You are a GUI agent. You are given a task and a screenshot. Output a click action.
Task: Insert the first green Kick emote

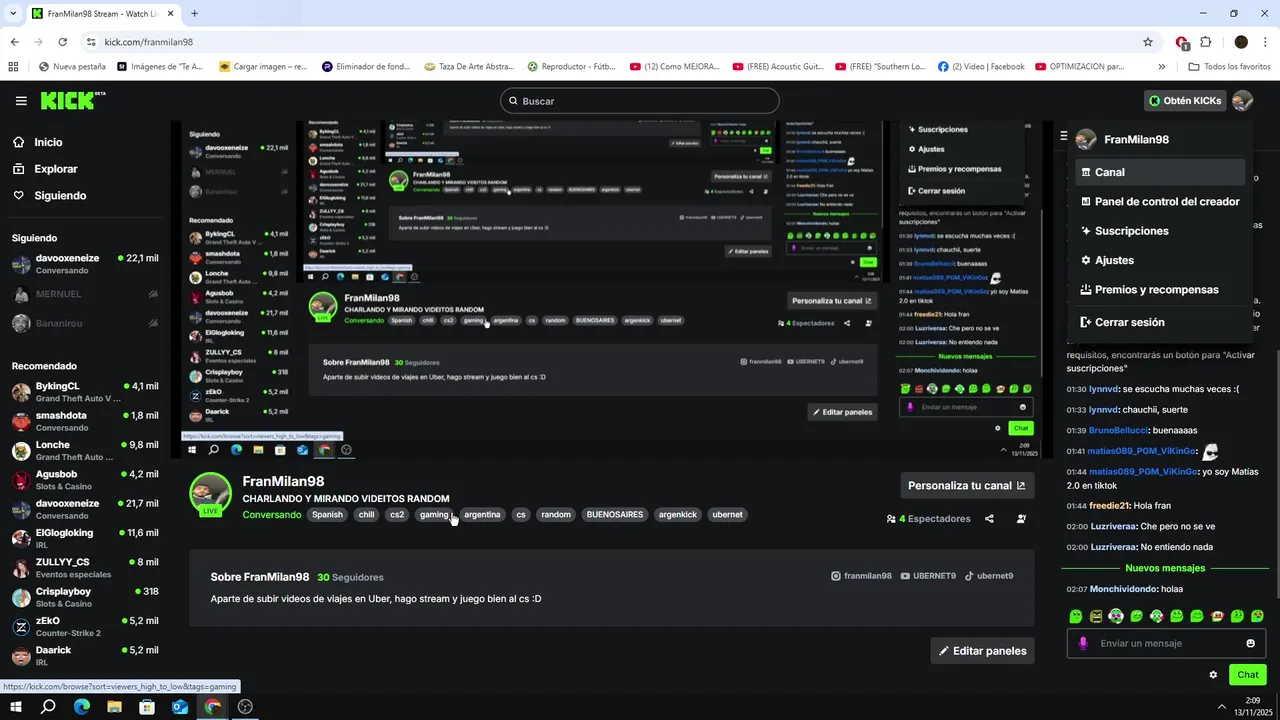[x=1076, y=616]
